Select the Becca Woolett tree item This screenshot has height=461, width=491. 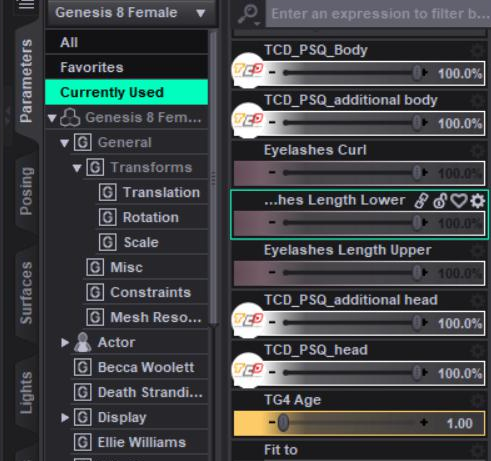[146, 367]
